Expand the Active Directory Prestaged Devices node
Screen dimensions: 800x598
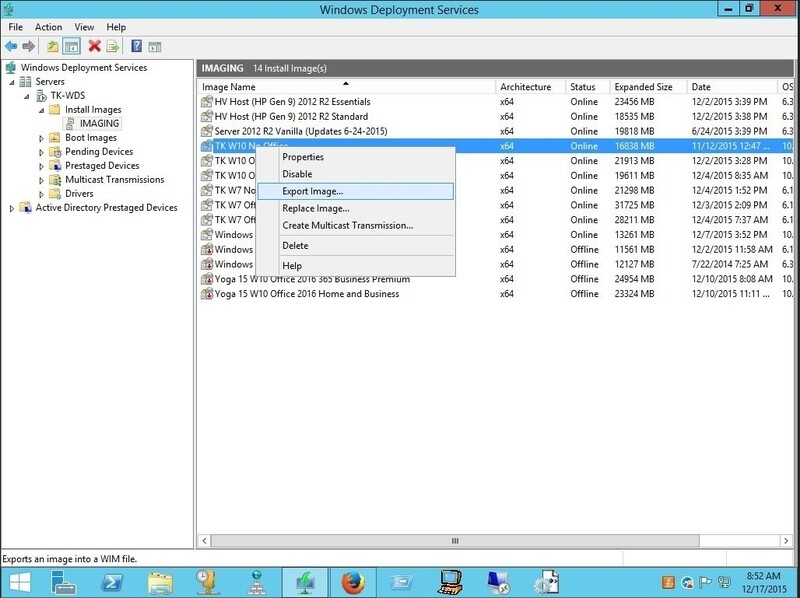tap(11, 209)
